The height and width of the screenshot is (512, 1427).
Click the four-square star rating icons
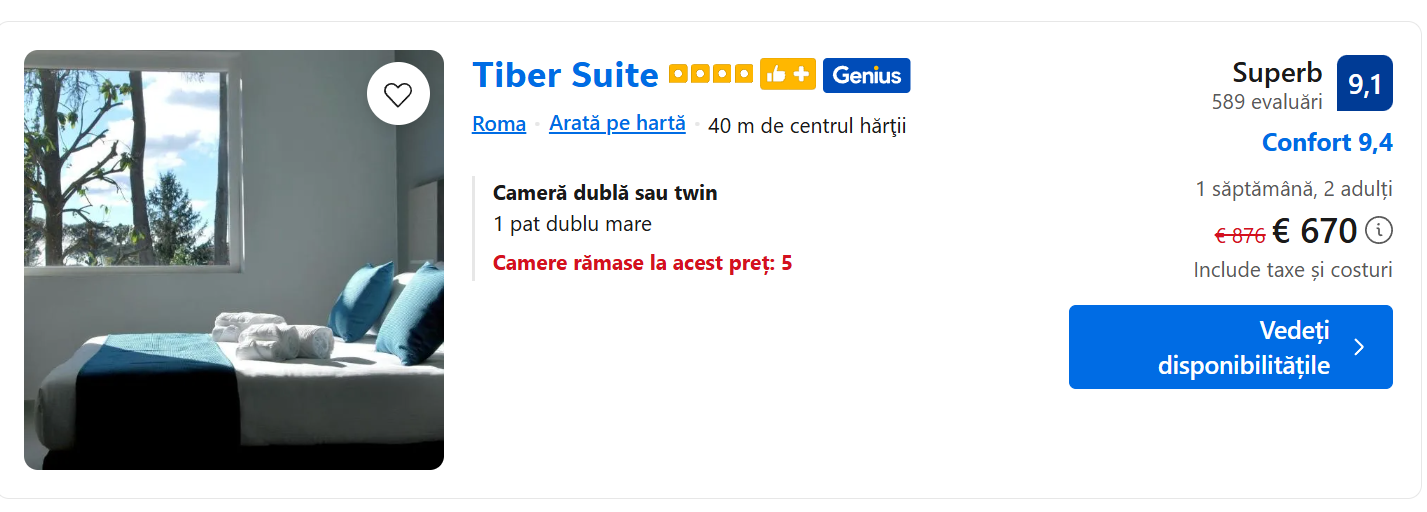tap(710, 75)
